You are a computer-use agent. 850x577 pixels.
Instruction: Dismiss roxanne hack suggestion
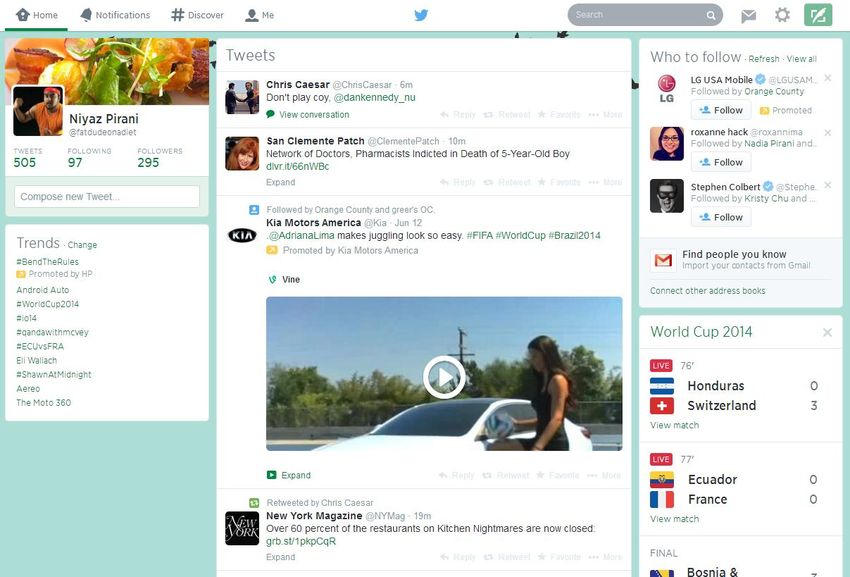(827, 132)
